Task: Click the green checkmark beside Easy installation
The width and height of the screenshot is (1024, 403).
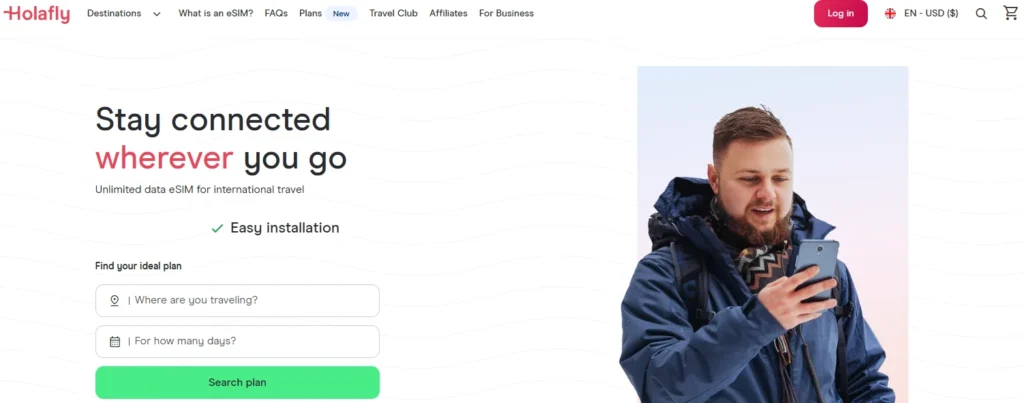Action: coord(217,229)
